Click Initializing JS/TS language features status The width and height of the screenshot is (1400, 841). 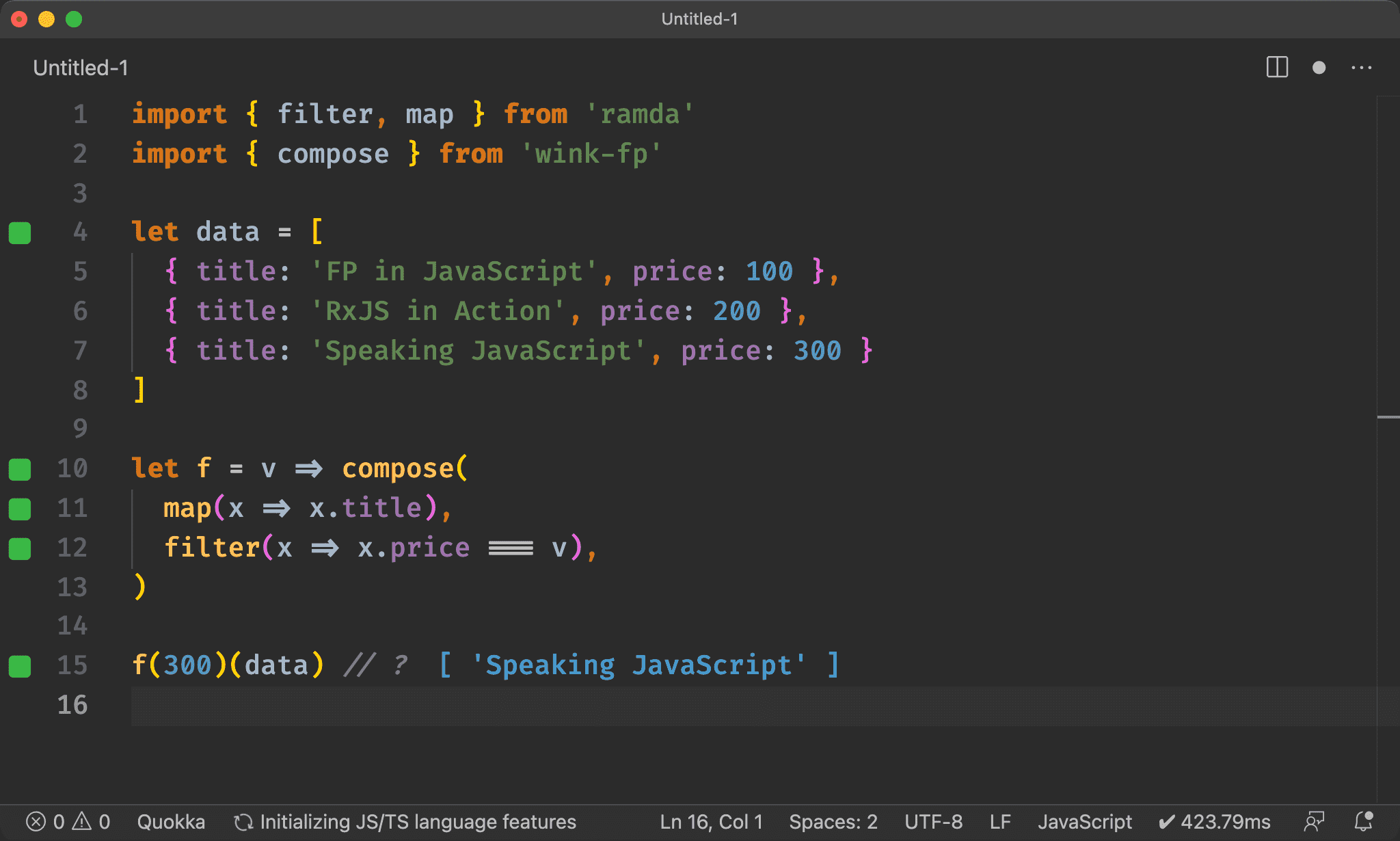405,822
